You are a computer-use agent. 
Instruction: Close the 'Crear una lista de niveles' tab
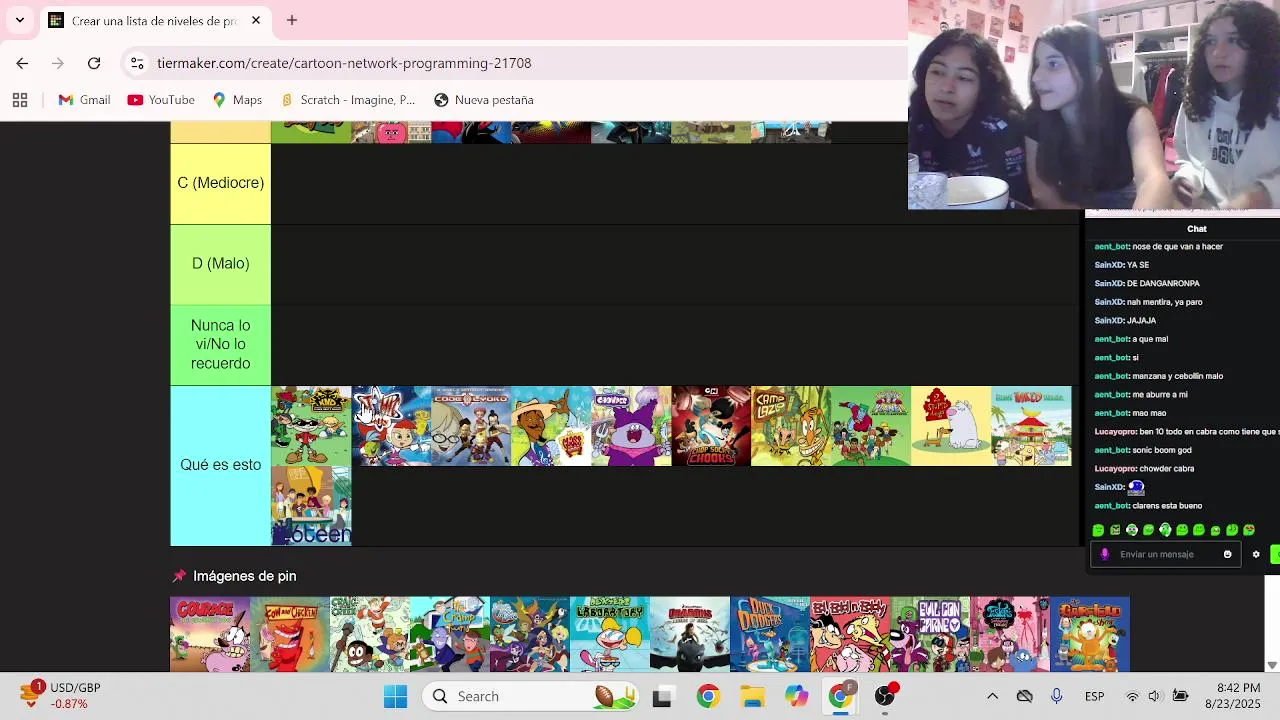pyautogui.click(x=256, y=20)
